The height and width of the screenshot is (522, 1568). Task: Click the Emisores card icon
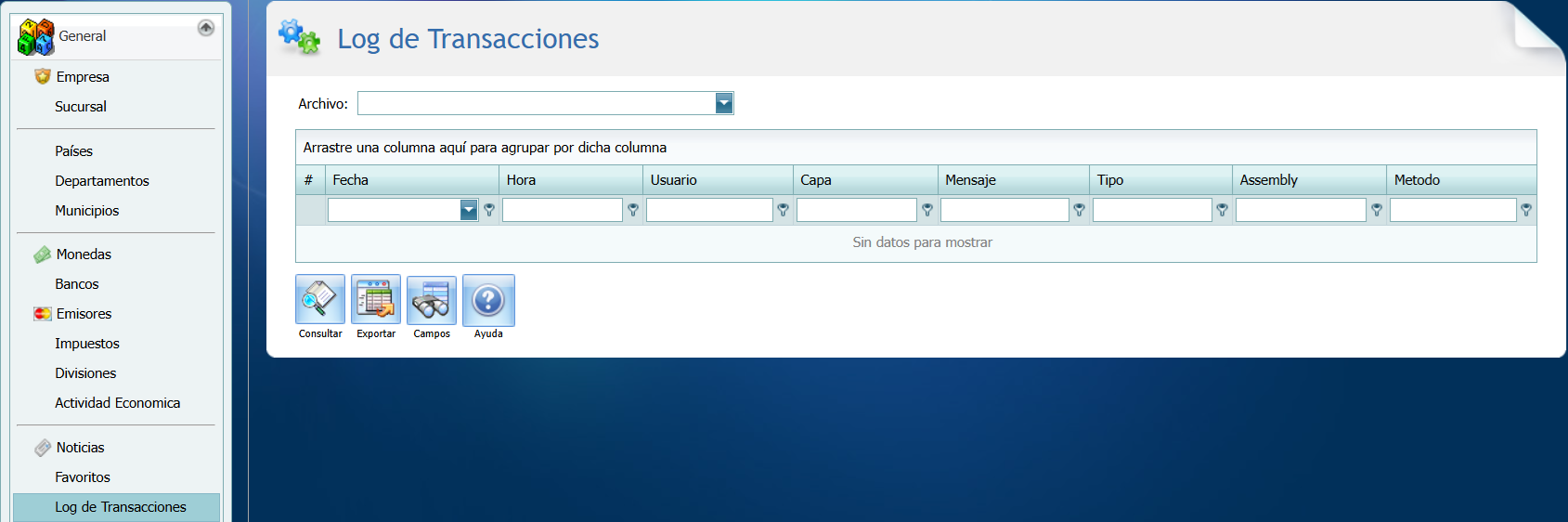click(43, 314)
